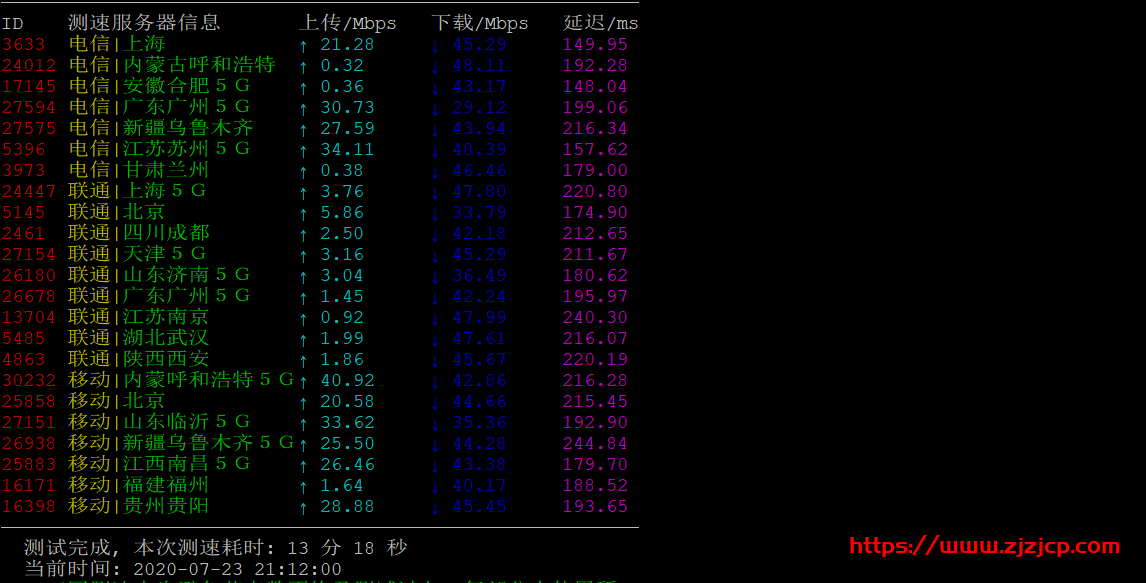Select latency value 244.84
The height and width of the screenshot is (583, 1146).
point(595,443)
